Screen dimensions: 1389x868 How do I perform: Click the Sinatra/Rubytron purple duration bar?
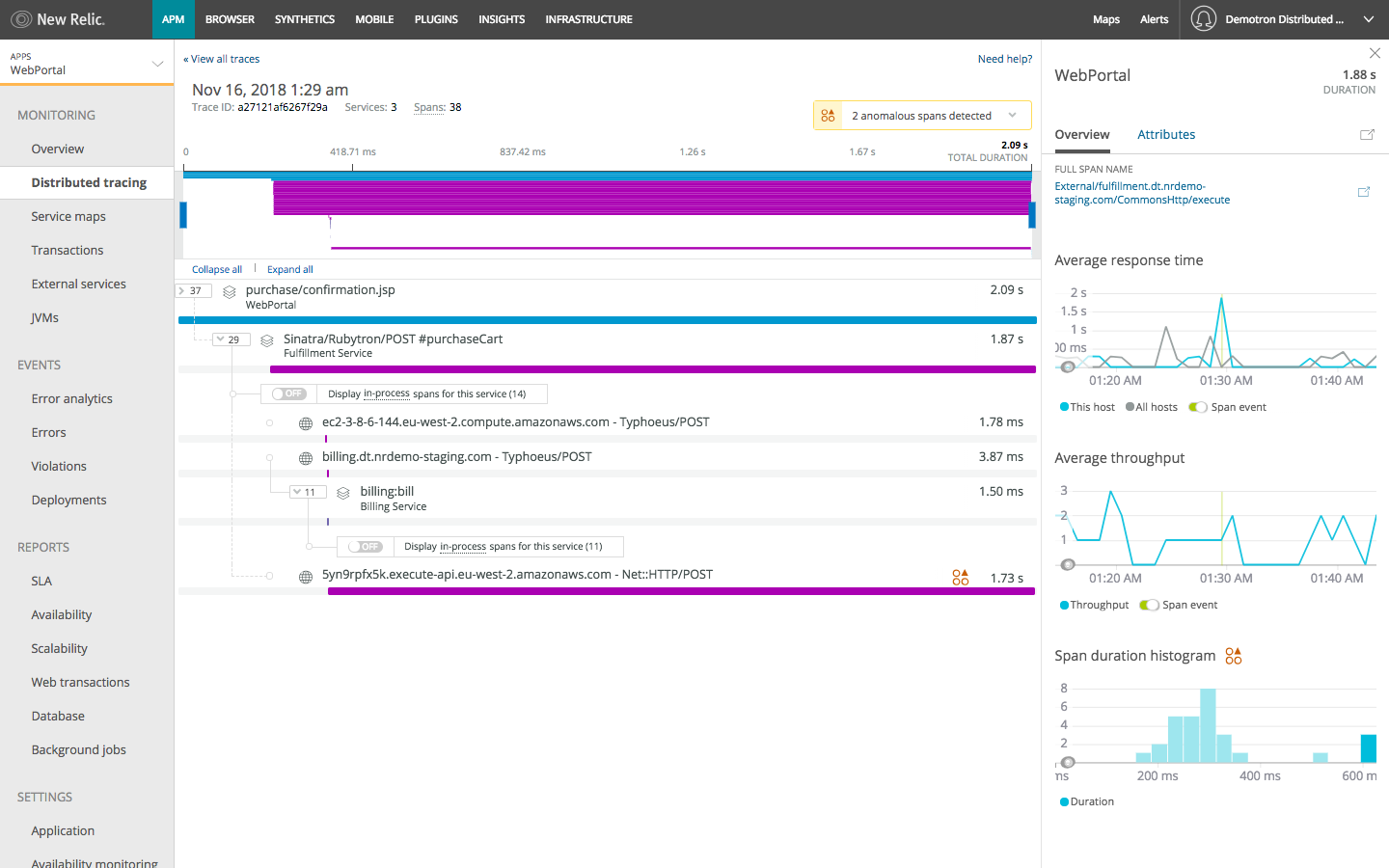click(x=653, y=369)
